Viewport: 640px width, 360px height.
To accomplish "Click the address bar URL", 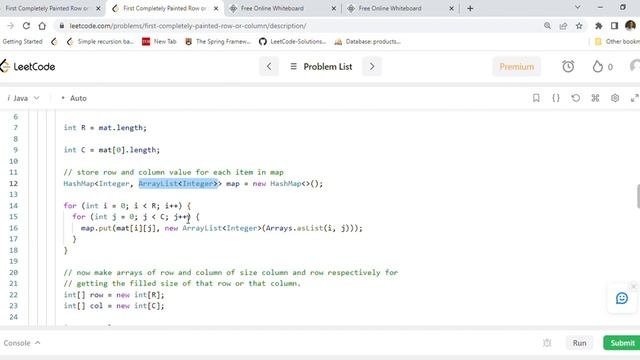I will coord(188,26).
